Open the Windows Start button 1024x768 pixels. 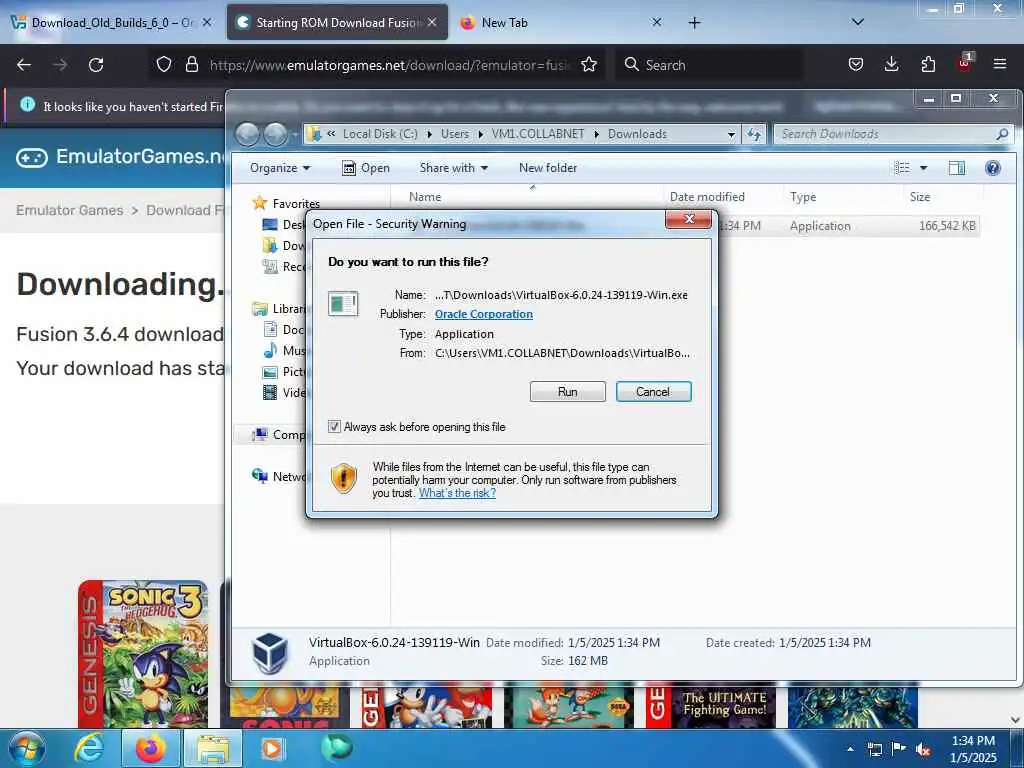click(x=27, y=748)
